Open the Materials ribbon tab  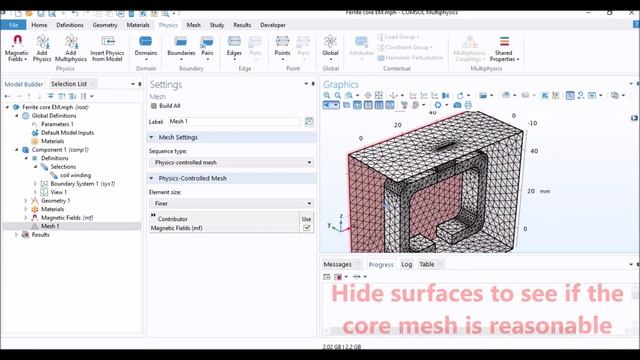pyautogui.click(x=138, y=25)
